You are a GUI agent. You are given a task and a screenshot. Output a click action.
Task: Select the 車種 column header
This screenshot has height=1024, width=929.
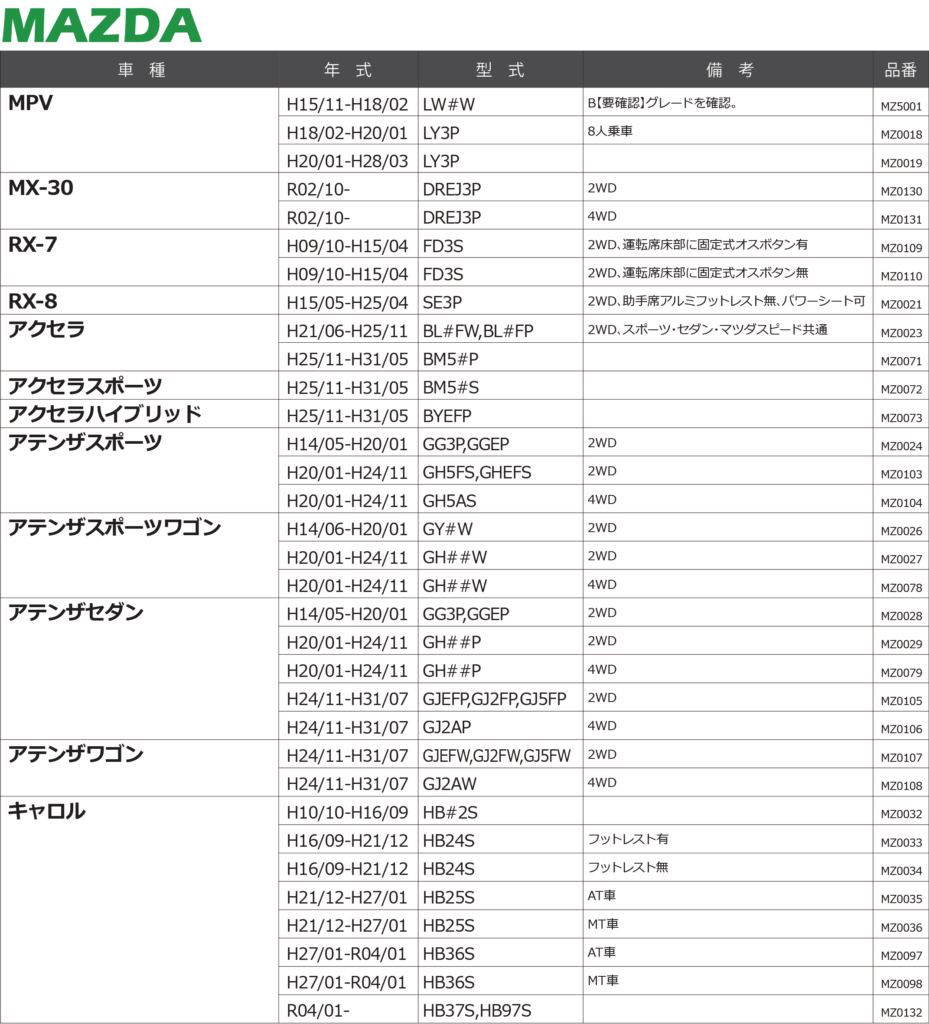140,70
